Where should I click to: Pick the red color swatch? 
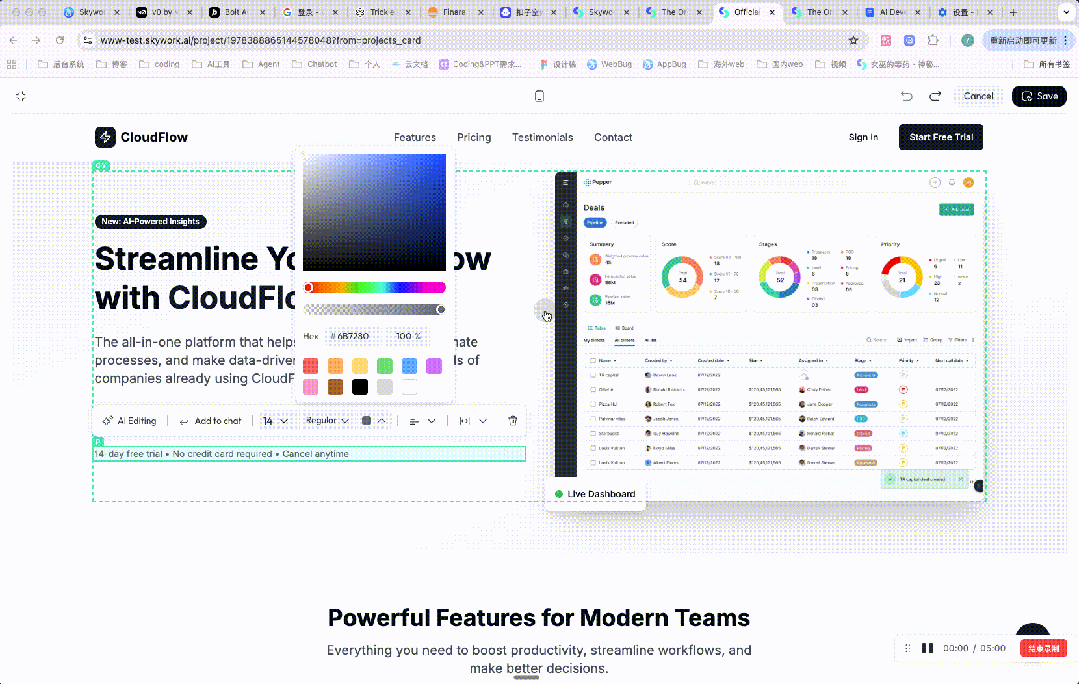[310, 366]
